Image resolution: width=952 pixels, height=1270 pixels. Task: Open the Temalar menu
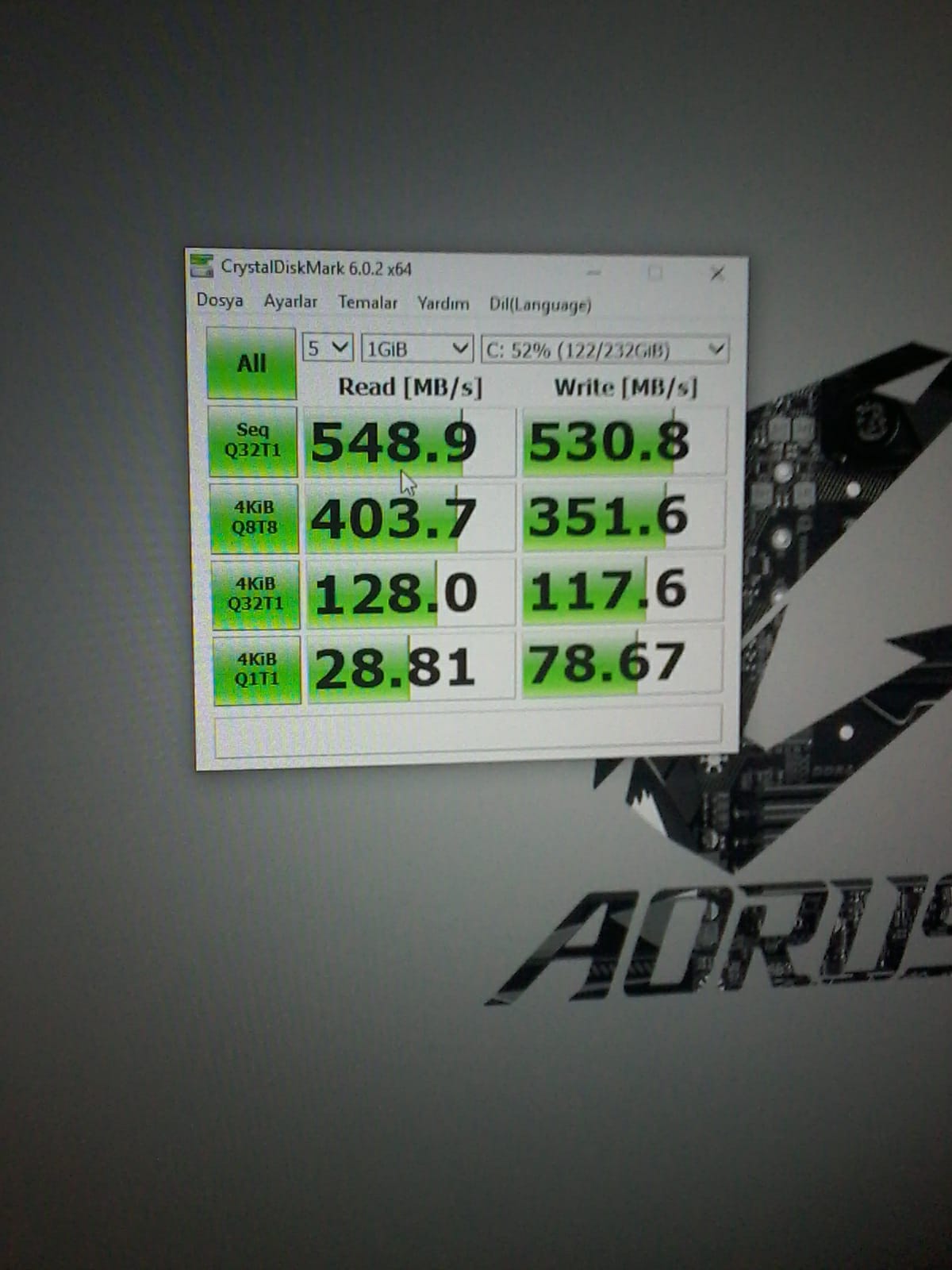pos(367,302)
